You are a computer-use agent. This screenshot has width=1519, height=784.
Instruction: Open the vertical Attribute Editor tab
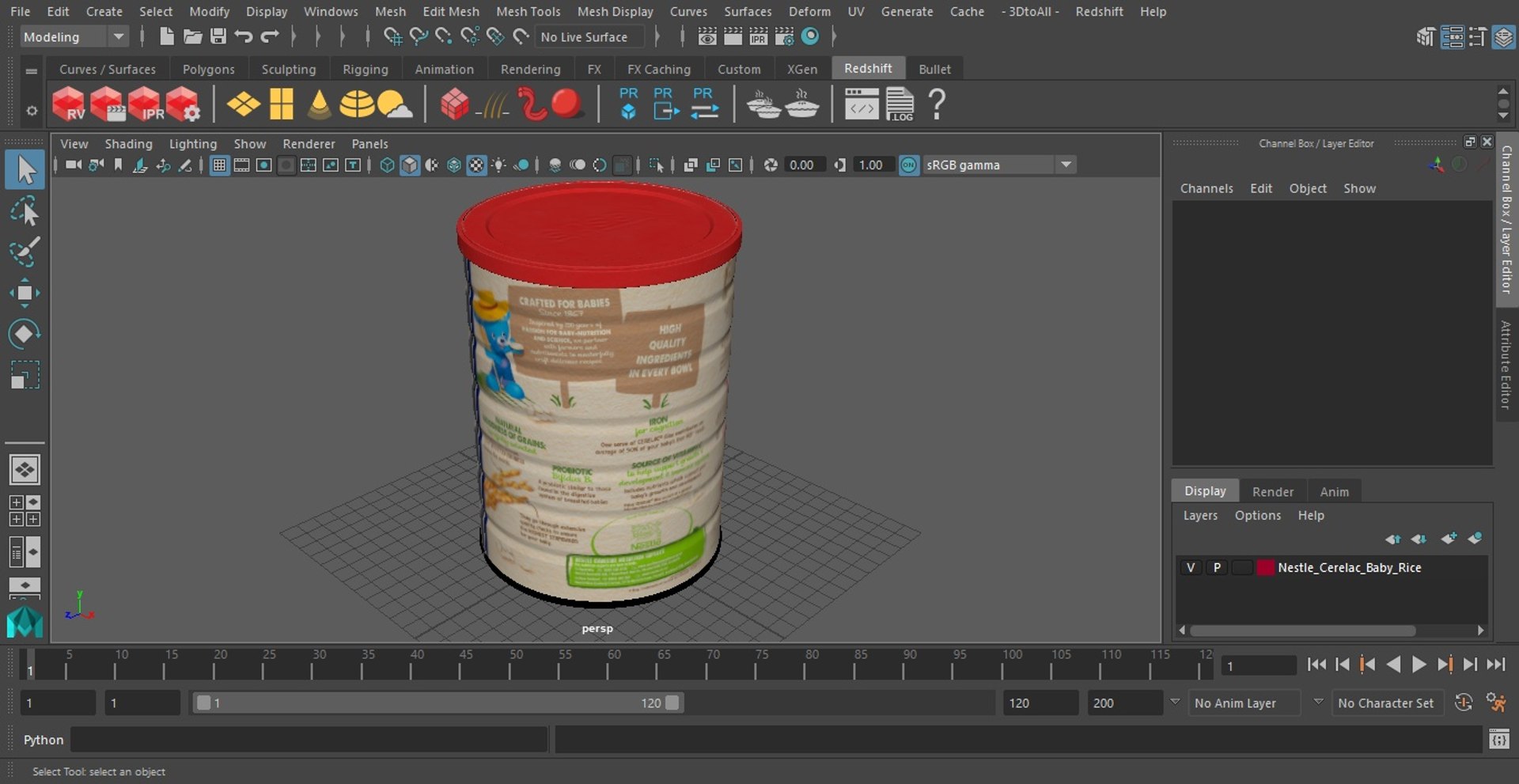click(1506, 365)
